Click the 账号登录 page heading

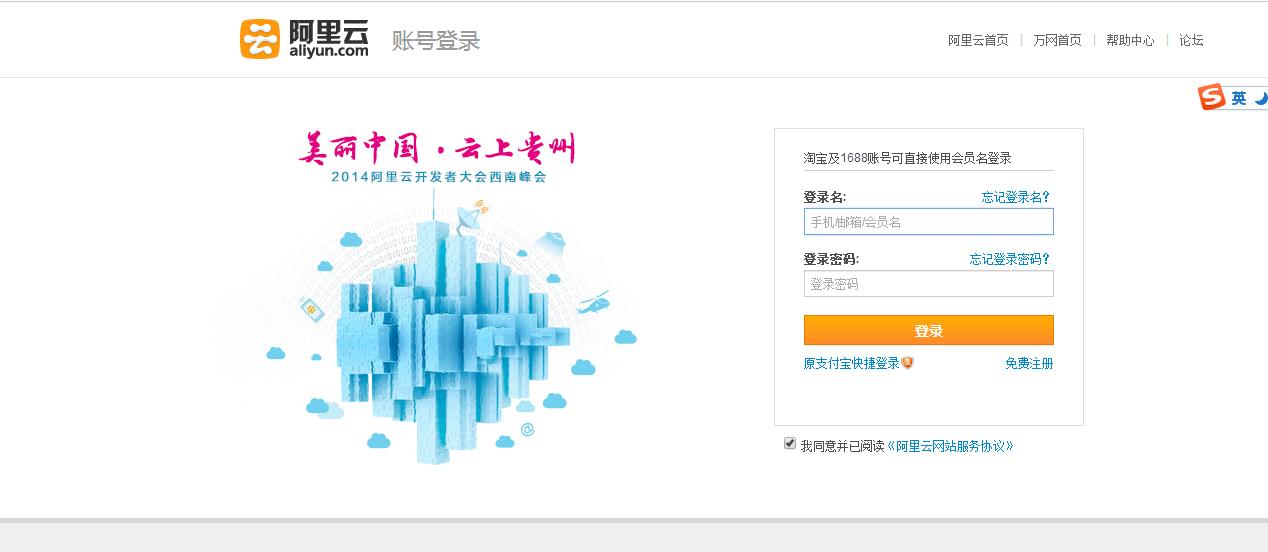(436, 41)
